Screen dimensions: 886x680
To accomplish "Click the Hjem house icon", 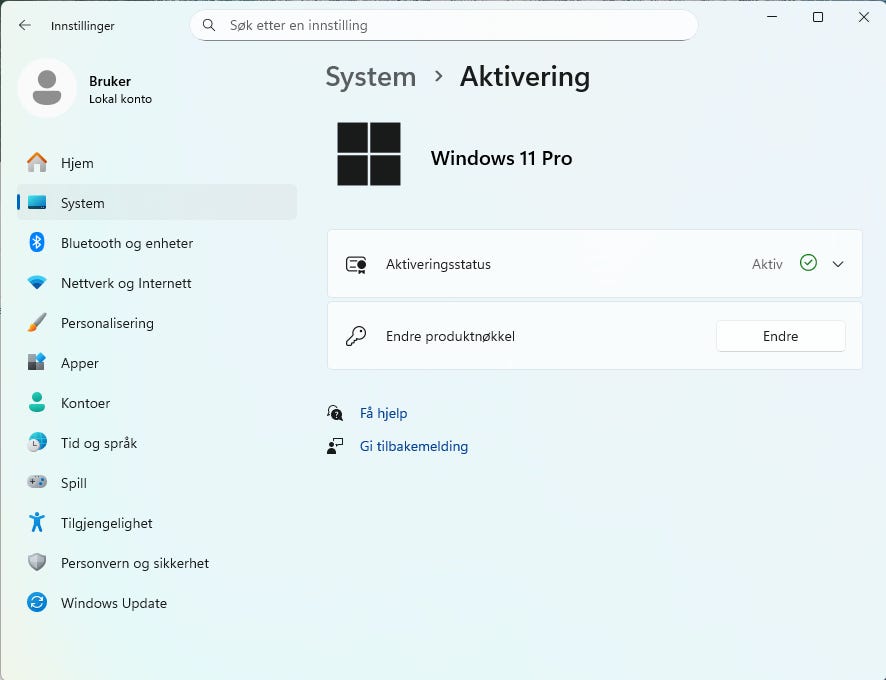I will coord(37,163).
